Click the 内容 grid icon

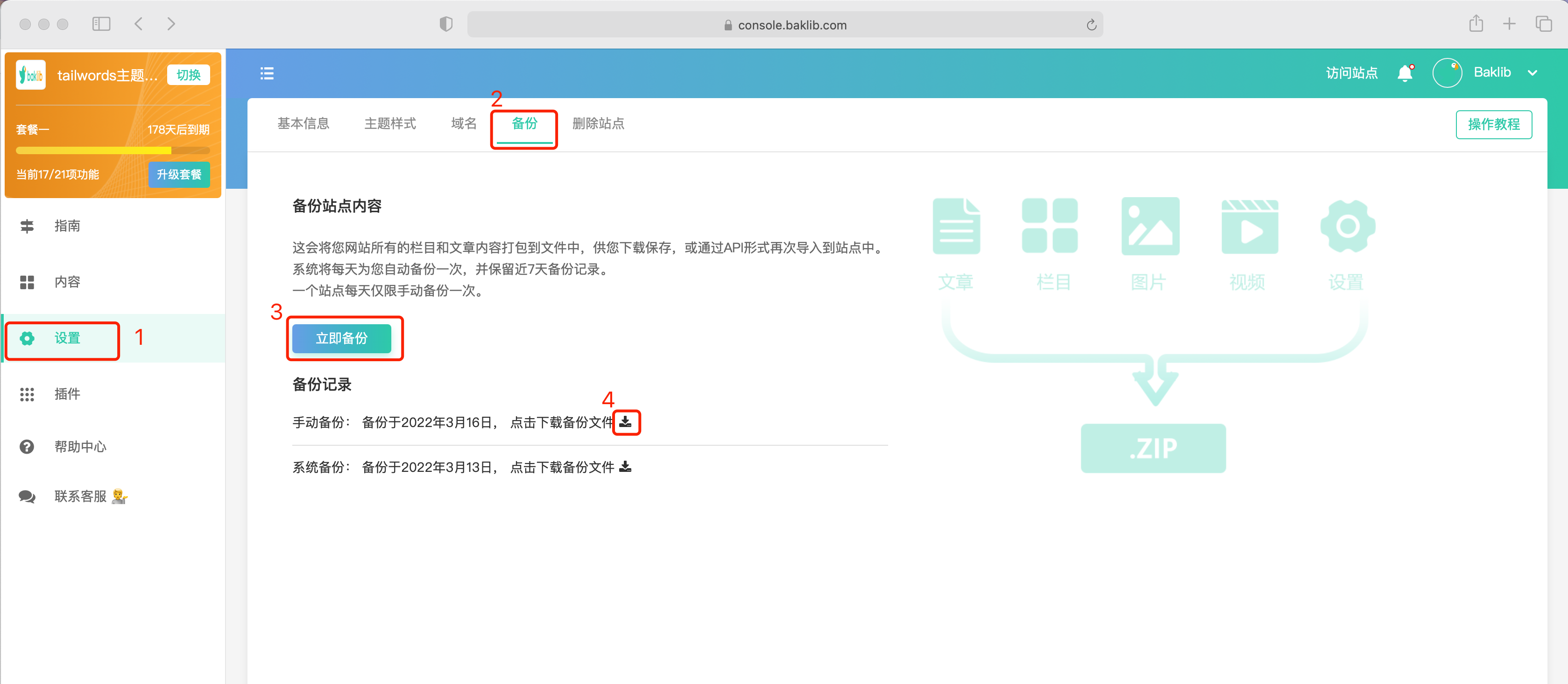point(27,283)
